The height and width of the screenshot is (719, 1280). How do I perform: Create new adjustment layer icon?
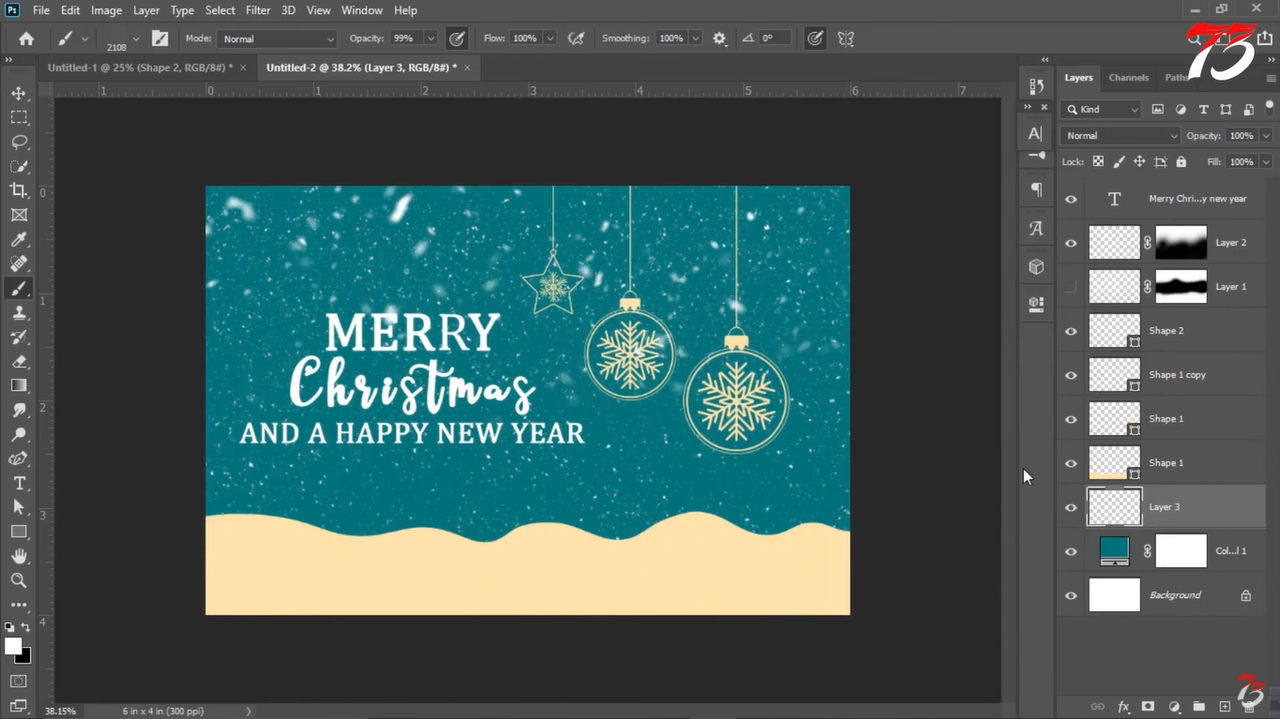pyautogui.click(x=1174, y=707)
